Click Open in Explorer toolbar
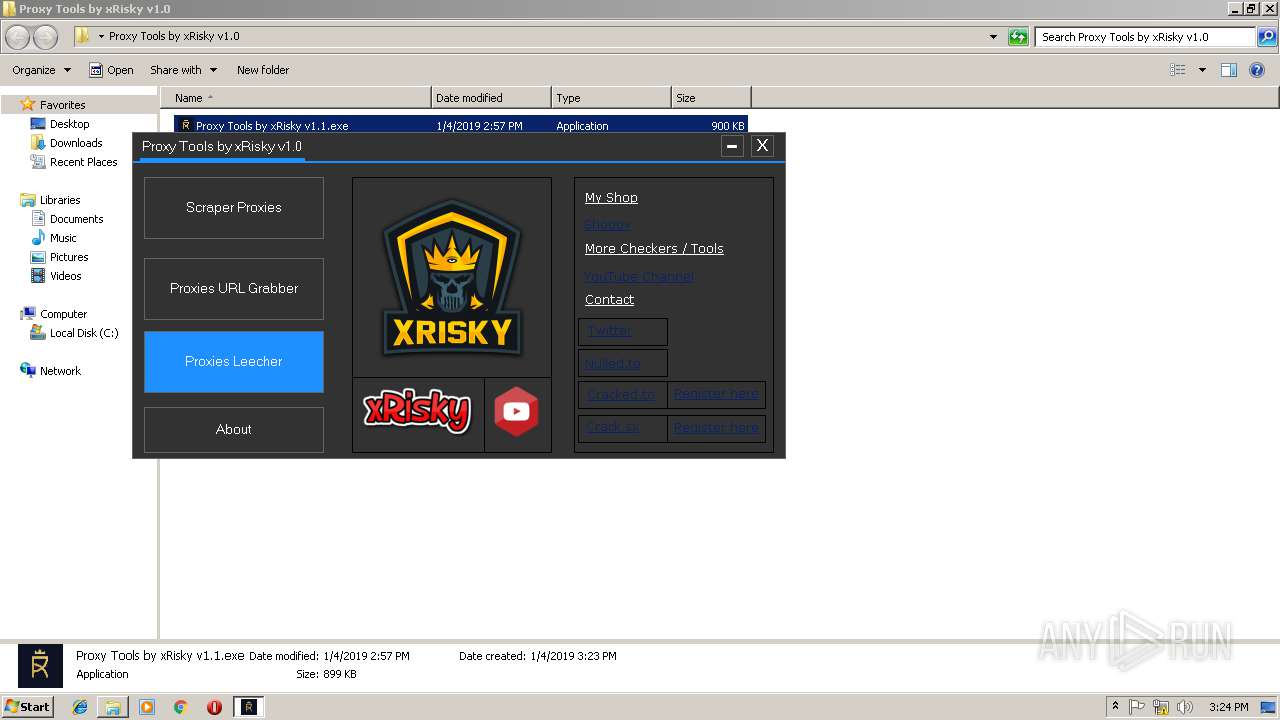 click(111, 70)
